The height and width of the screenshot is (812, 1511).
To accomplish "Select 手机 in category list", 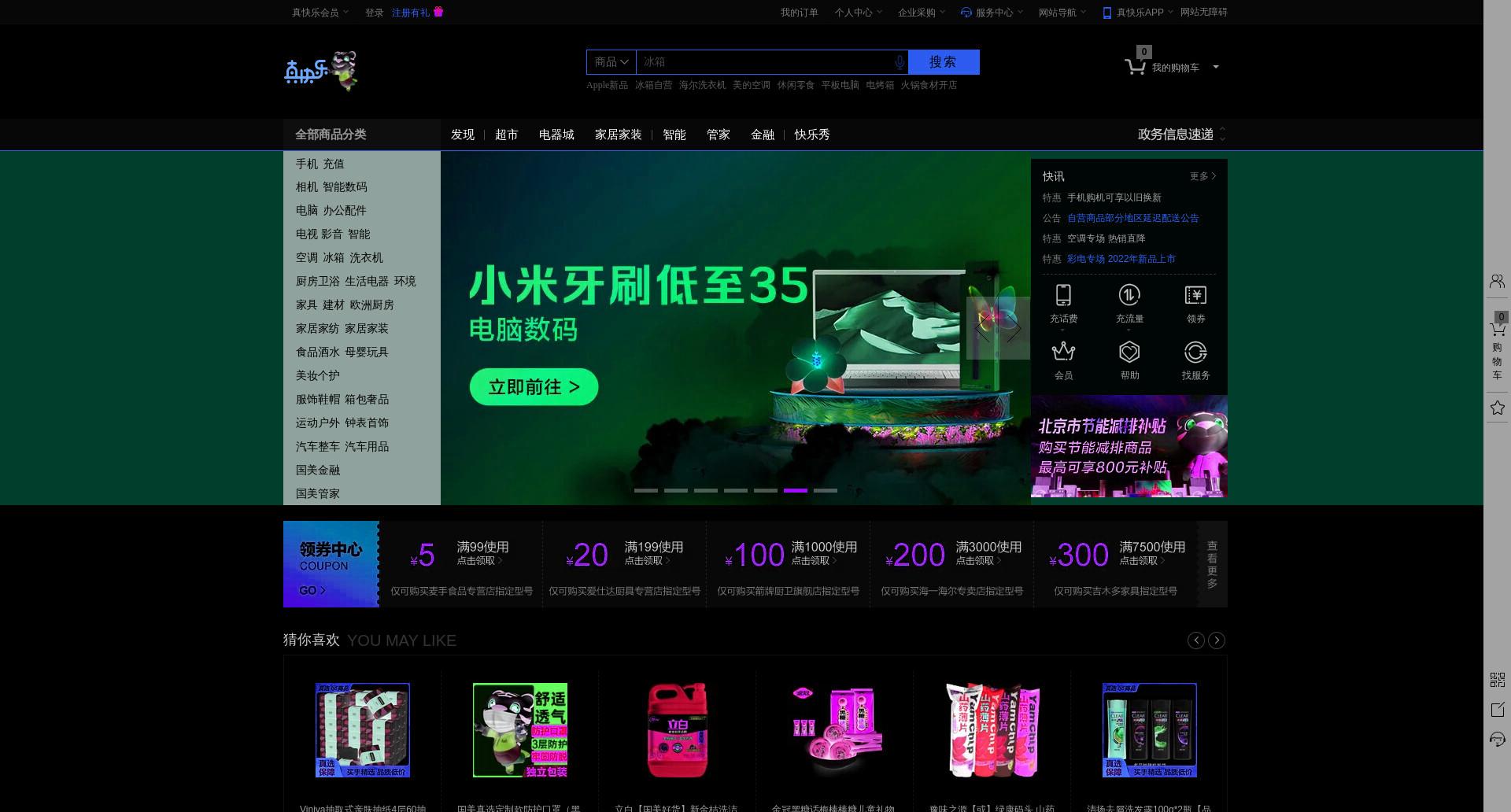I will pos(307,164).
